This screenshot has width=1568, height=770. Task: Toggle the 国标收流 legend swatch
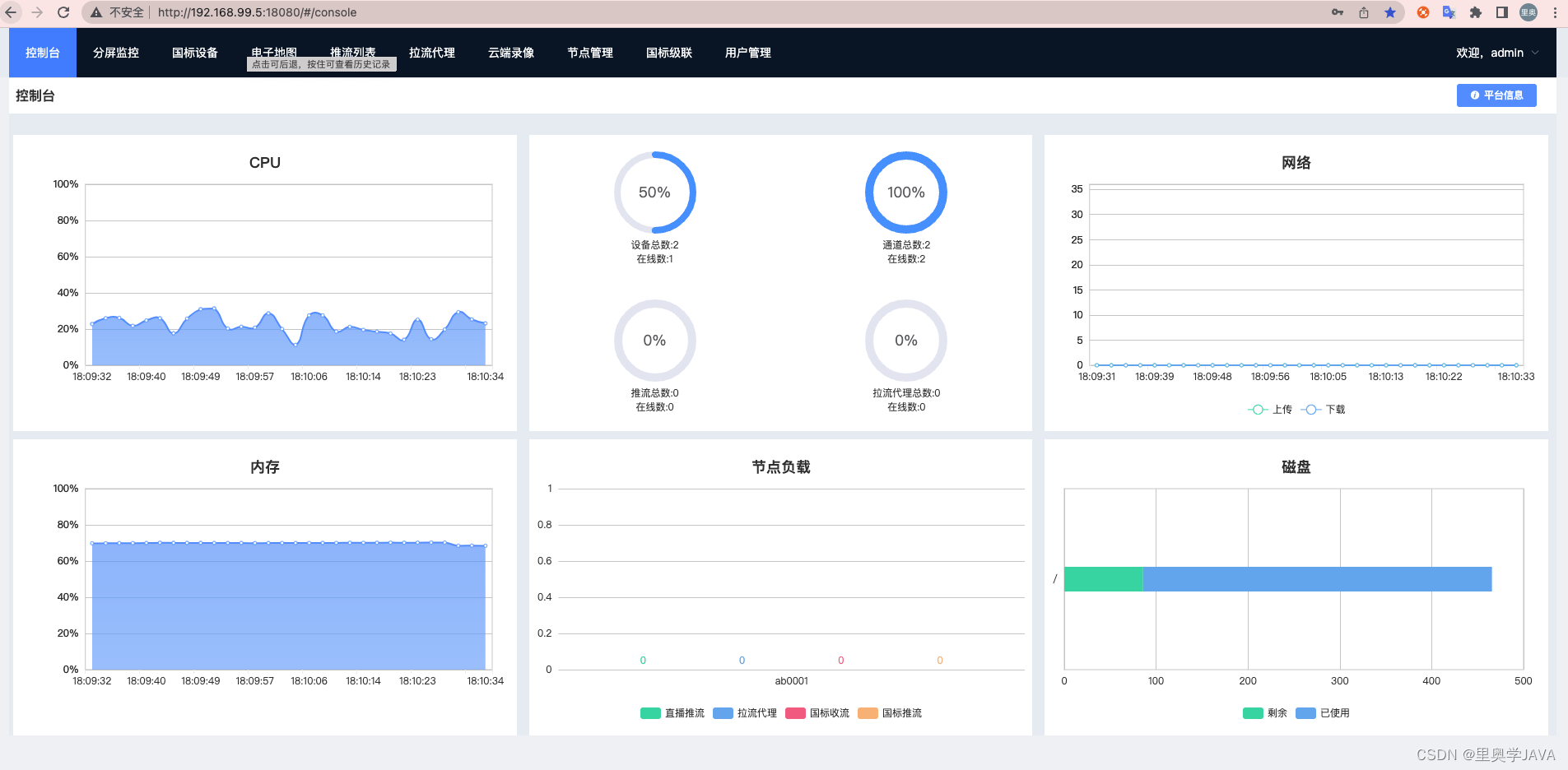click(795, 713)
